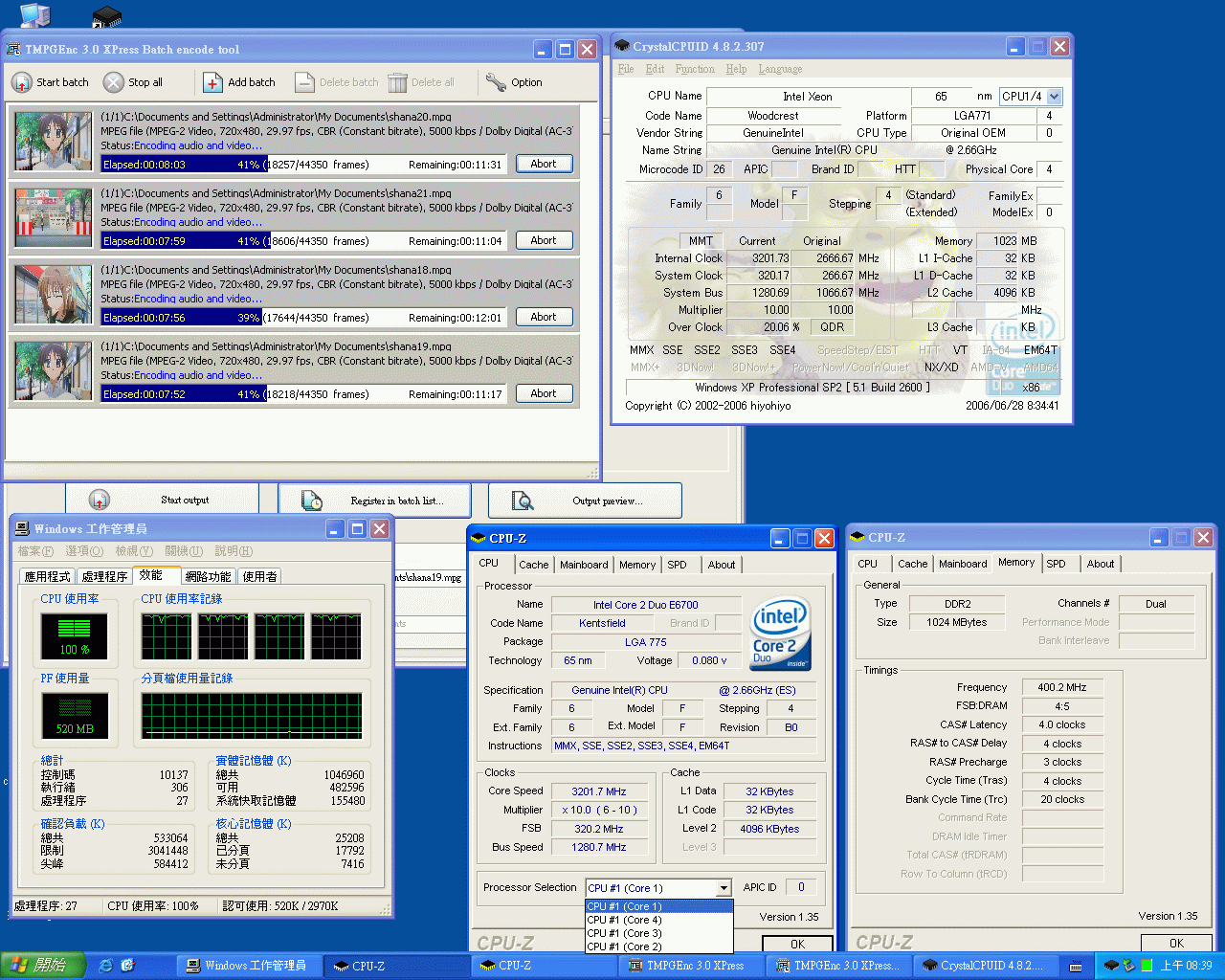Screen dimensions: 1225x980
Task: Open the Option wrench icon
Action: (x=496, y=82)
